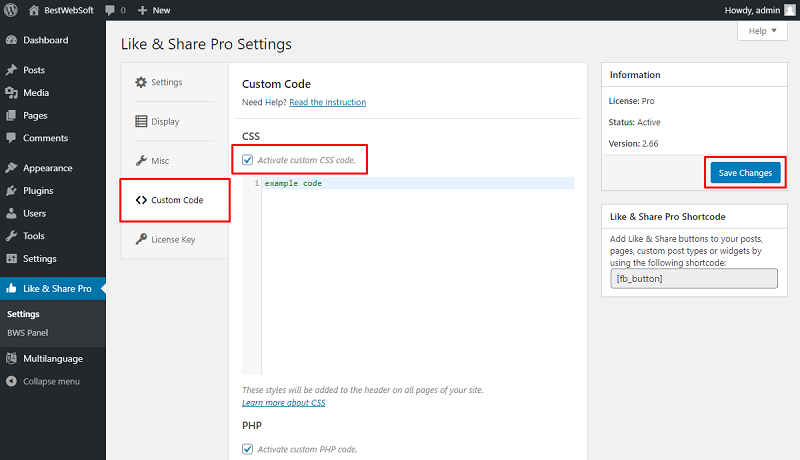
Task: Click the WordPress logo icon
Action: click(x=11, y=10)
